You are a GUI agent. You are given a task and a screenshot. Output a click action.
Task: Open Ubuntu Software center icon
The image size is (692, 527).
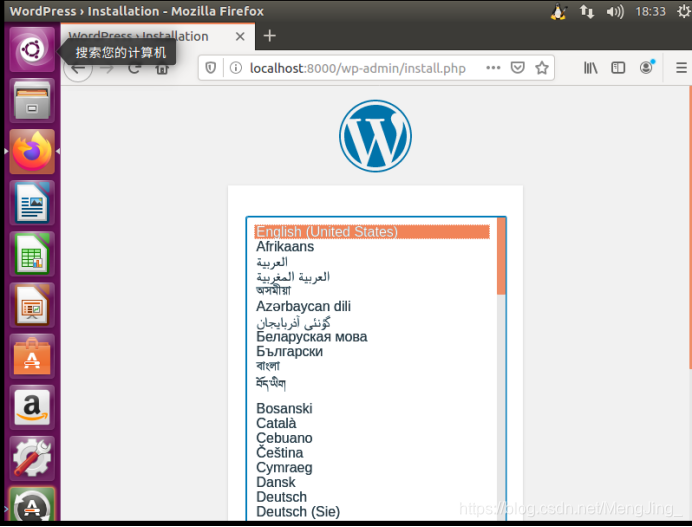coord(32,356)
